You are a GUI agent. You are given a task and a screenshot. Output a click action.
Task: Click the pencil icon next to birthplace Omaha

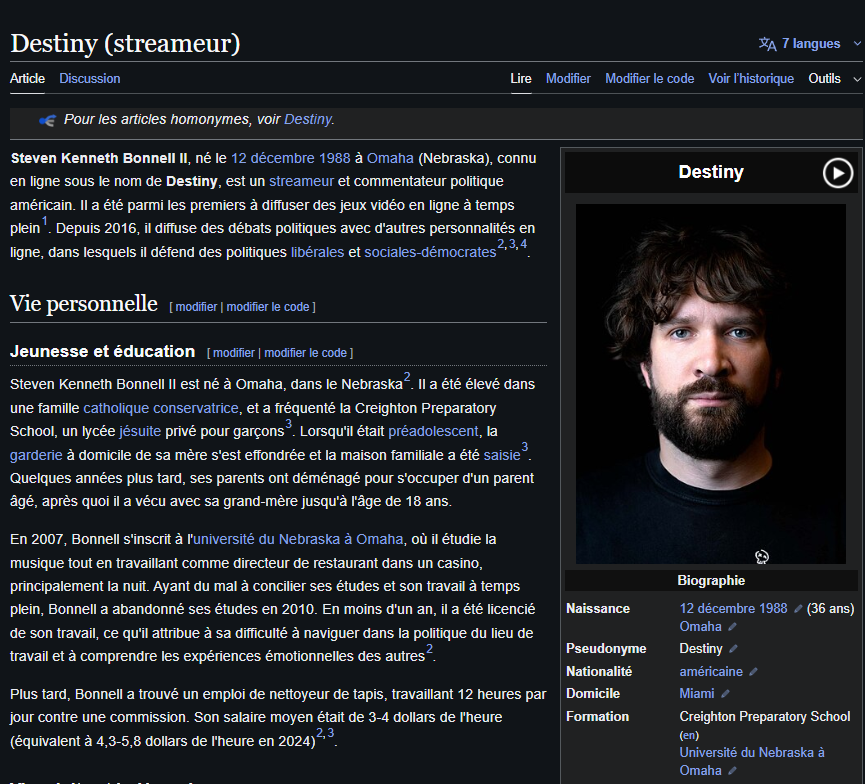[x=732, y=627]
